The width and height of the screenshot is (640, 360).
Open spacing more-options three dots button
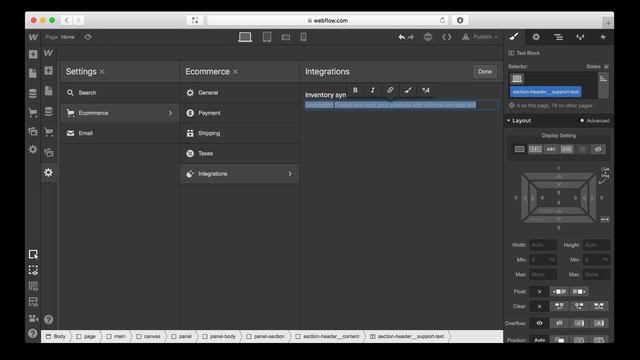[x=604, y=220]
